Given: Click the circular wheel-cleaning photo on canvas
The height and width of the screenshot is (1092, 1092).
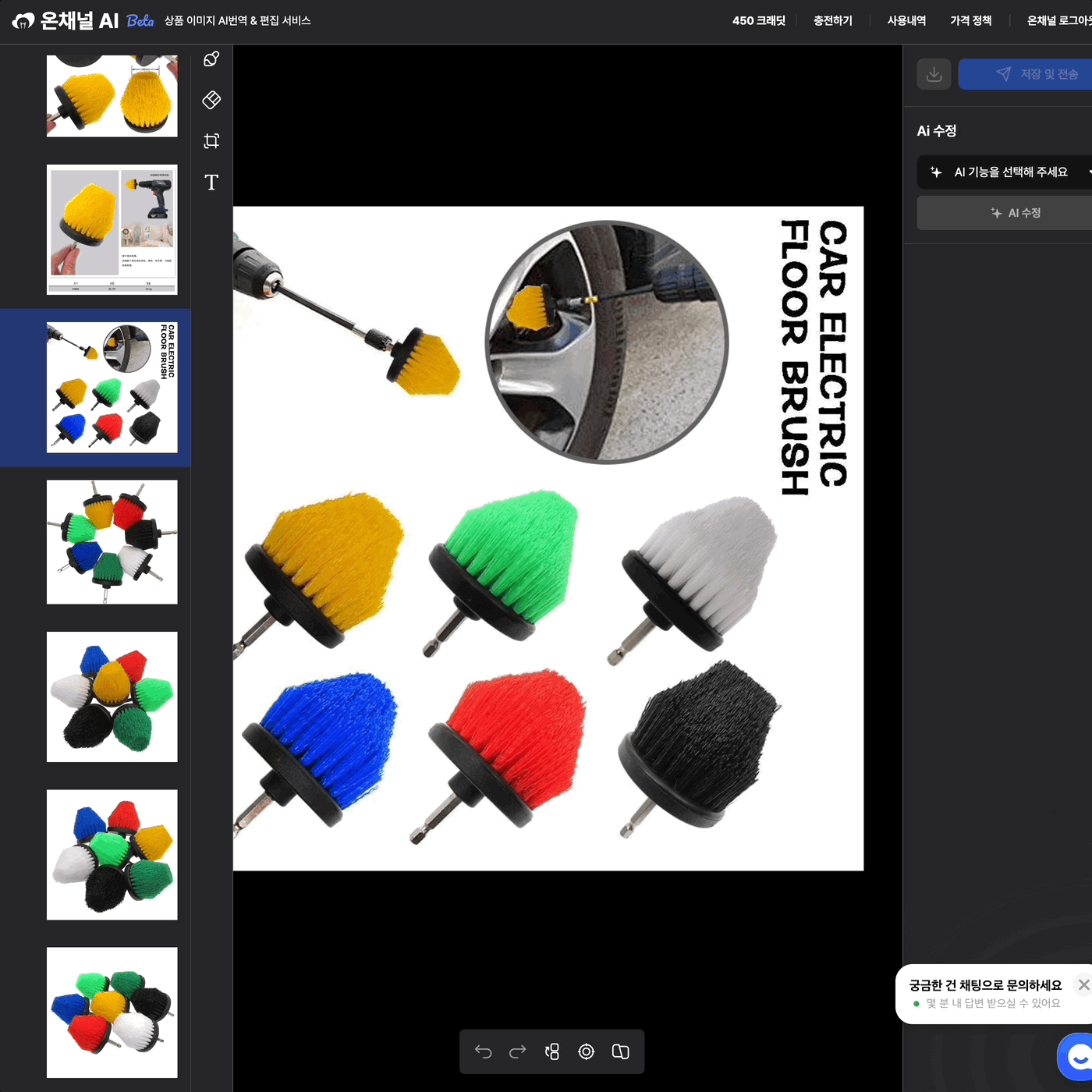Looking at the screenshot, I should pyautogui.click(x=607, y=342).
